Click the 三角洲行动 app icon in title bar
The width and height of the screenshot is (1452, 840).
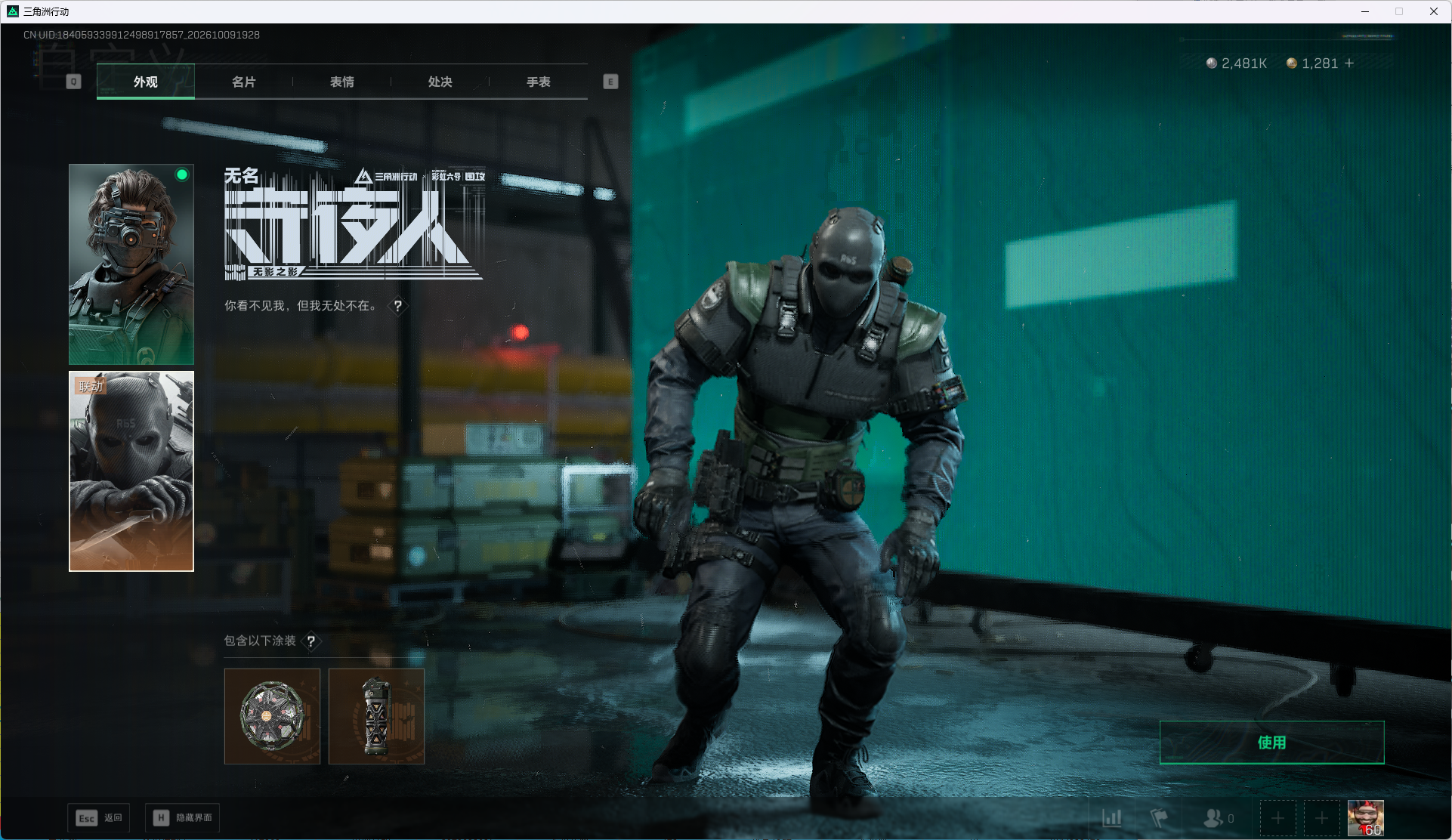pyautogui.click(x=13, y=11)
